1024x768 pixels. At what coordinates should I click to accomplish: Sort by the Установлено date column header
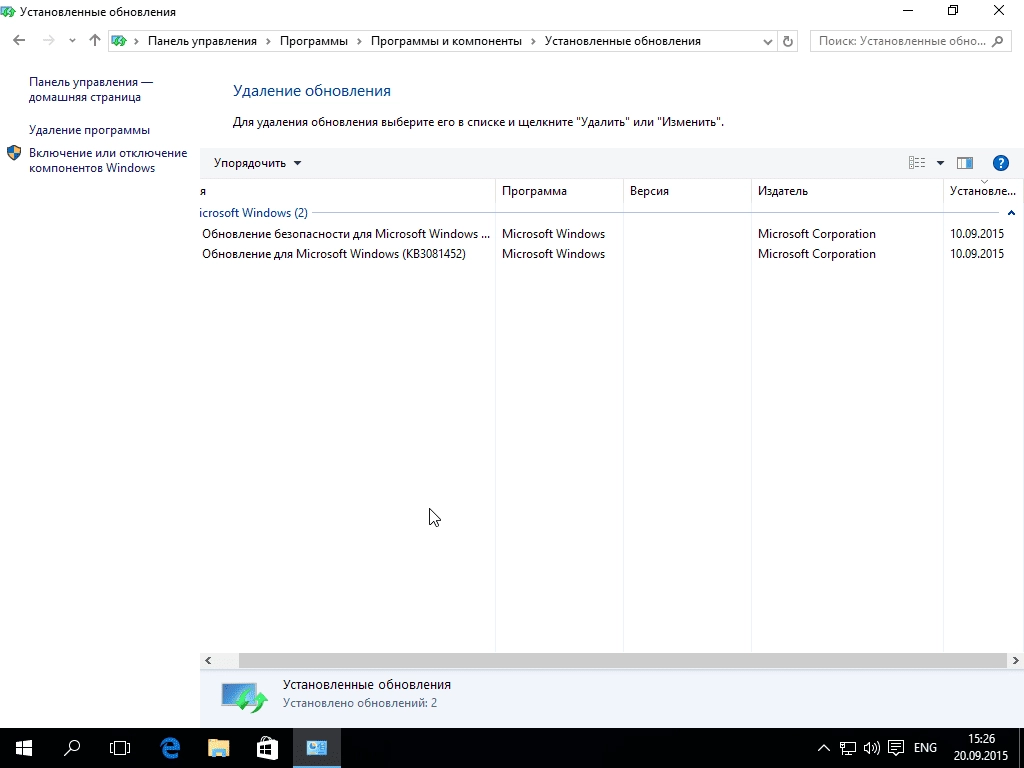984,191
